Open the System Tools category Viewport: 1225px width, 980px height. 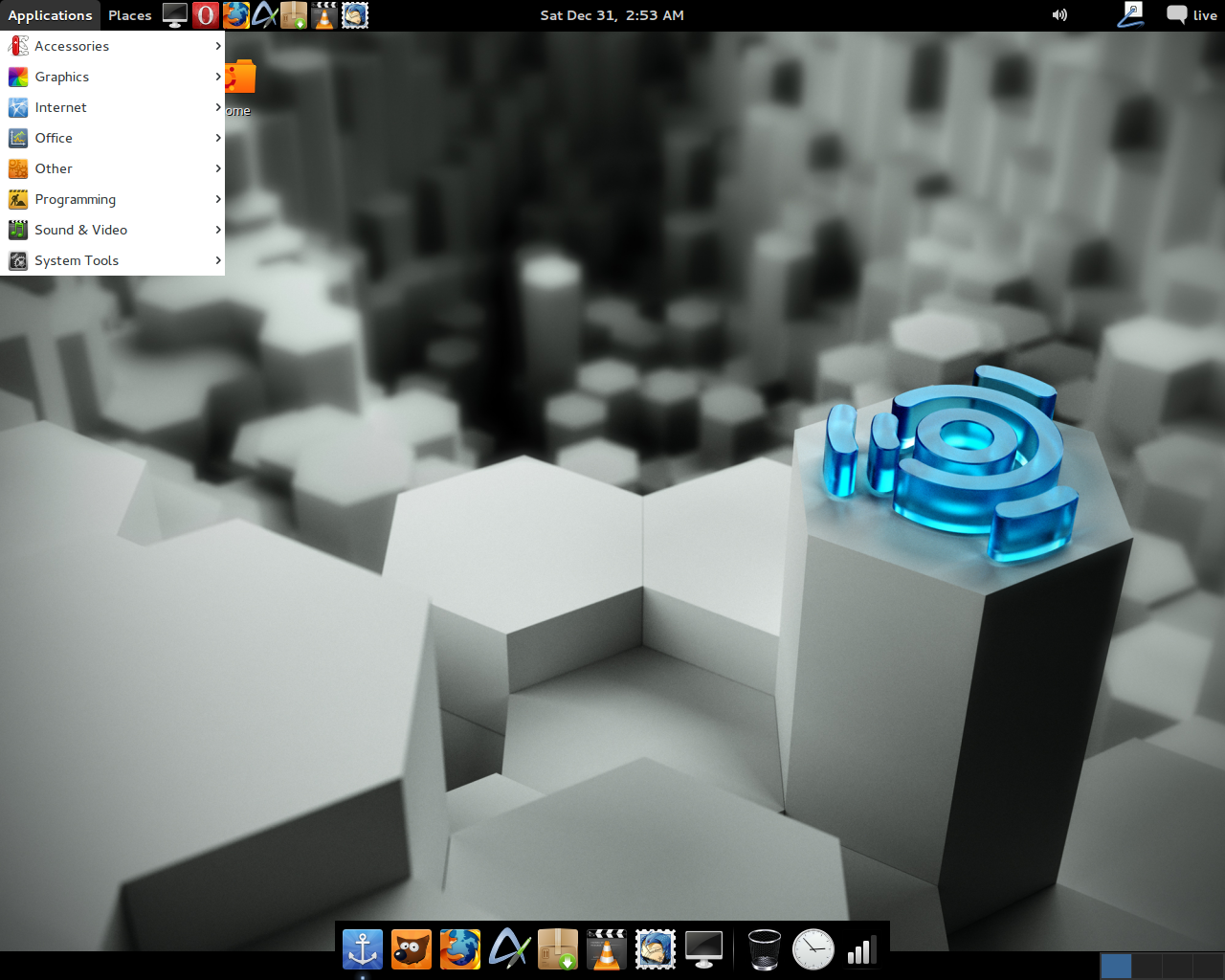(113, 260)
